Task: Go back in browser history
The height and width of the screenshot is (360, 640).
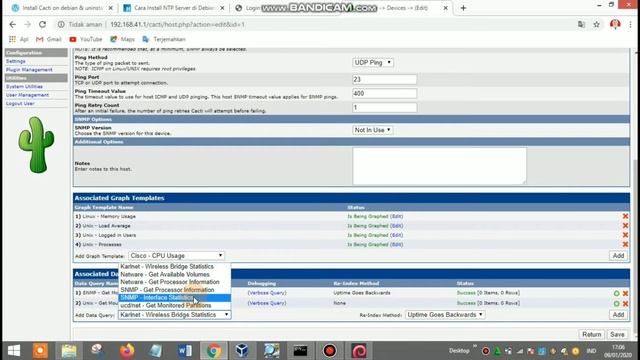Action: (13, 24)
